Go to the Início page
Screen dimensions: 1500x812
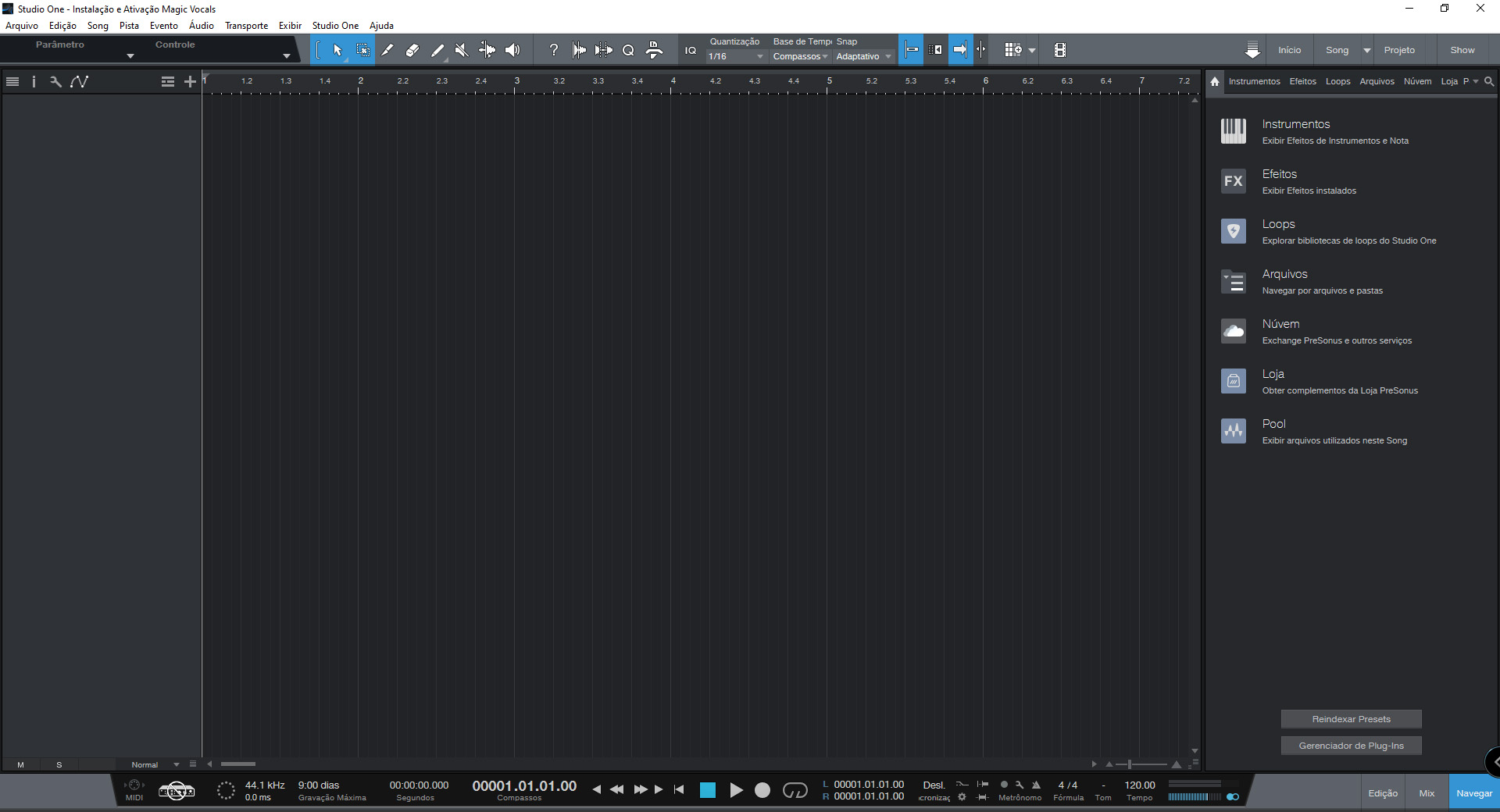click(x=1289, y=50)
